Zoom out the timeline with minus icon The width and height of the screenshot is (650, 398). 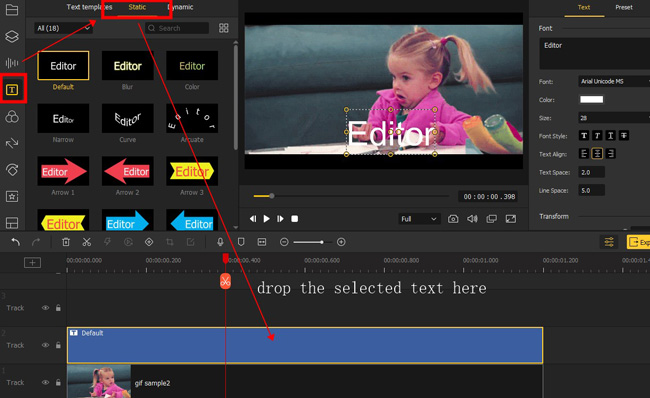pos(284,242)
